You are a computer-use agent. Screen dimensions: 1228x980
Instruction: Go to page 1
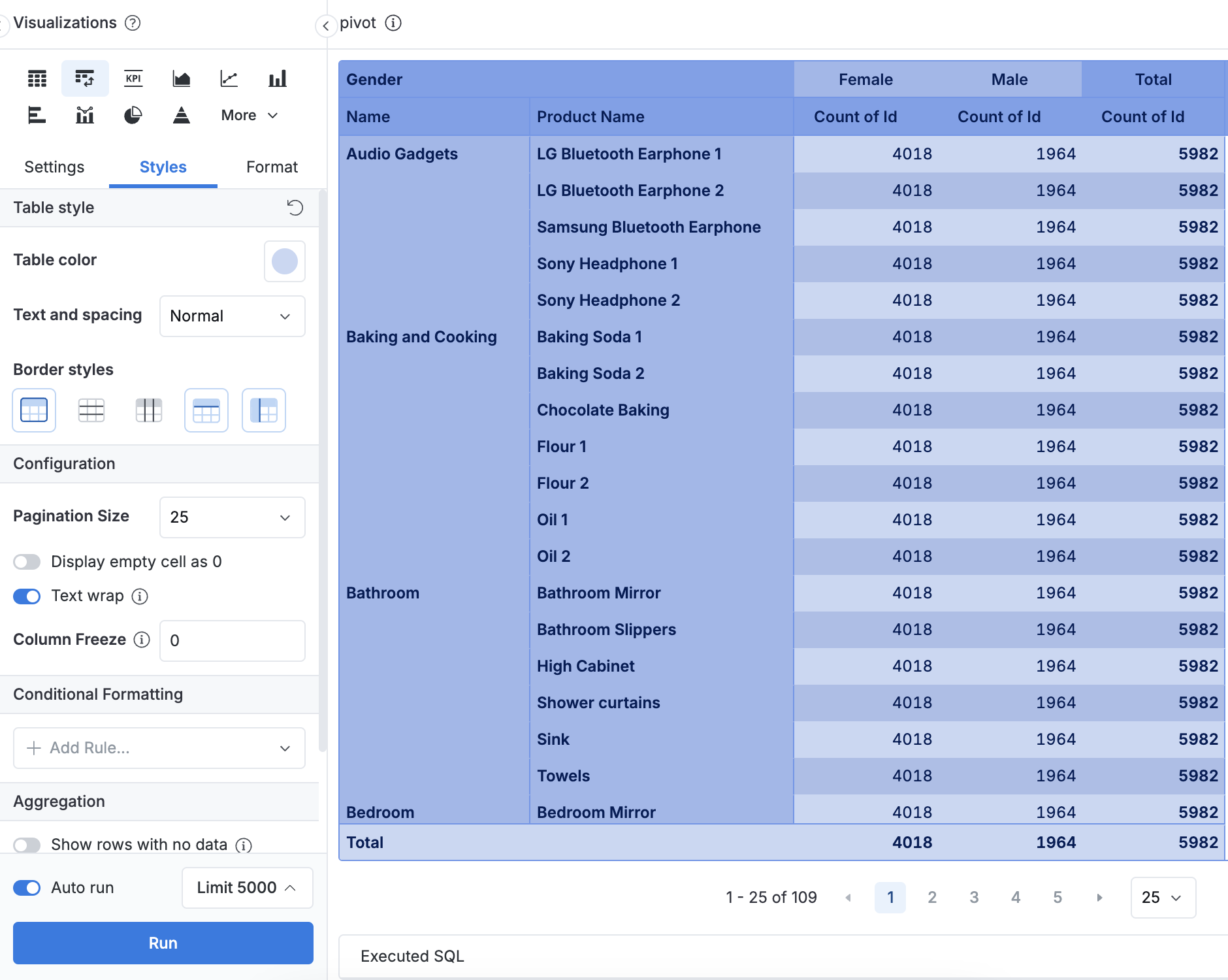pyautogui.click(x=890, y=898)
